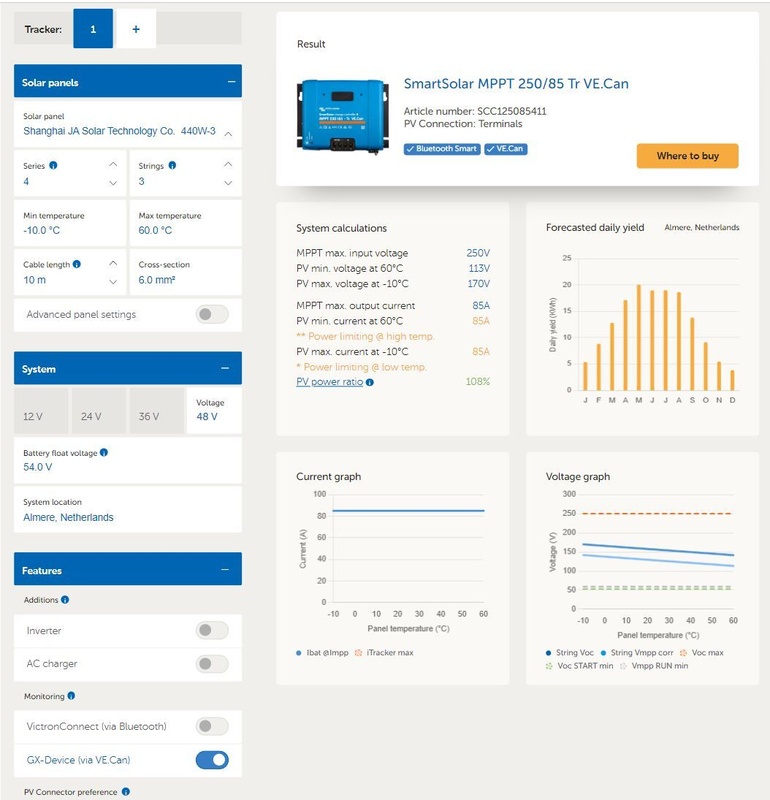Viewport: 770px width, 800px height.
Task: Toggle Voc START min legend entry
Action: coord(579,666)
